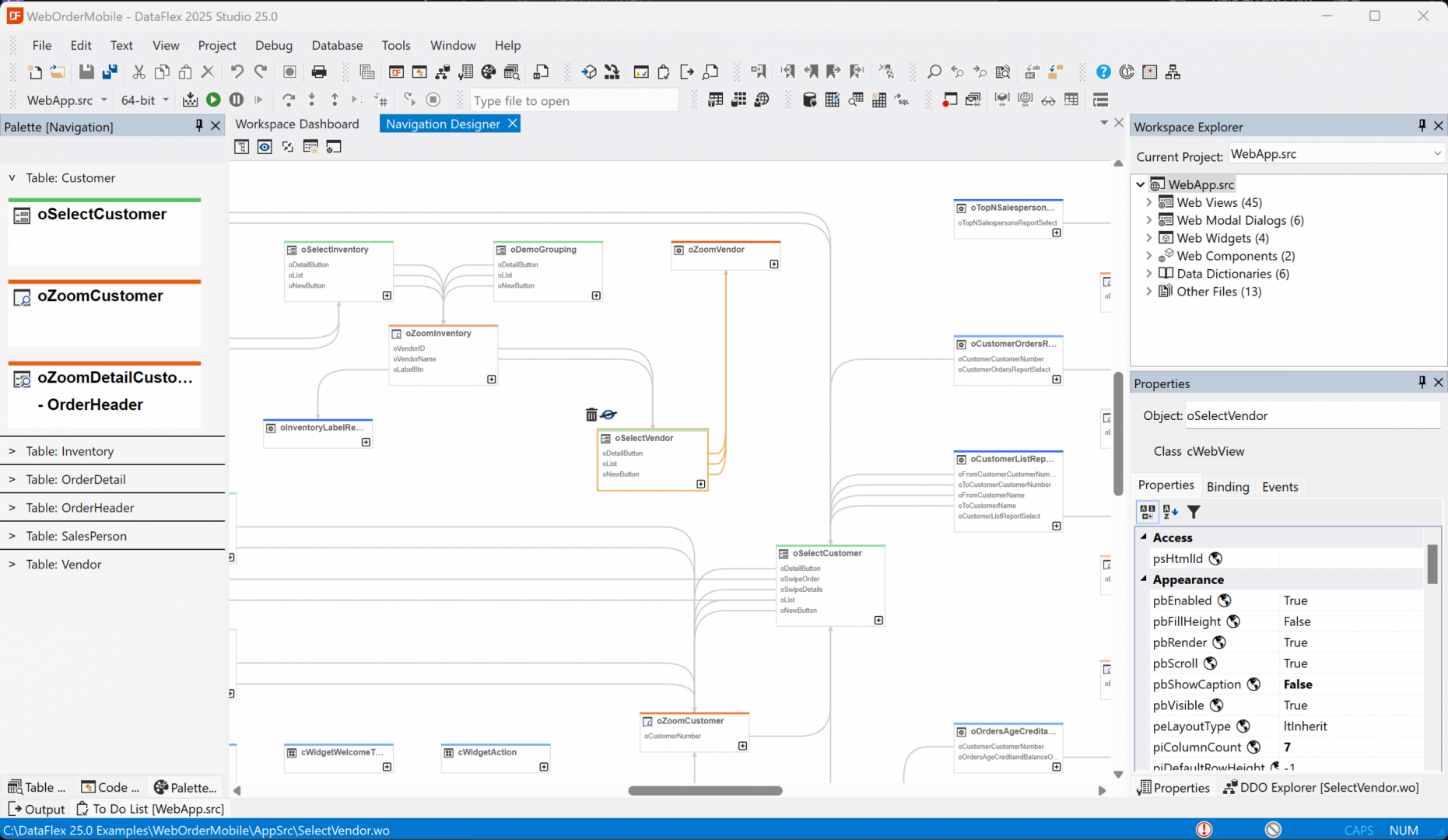Toggle alphabetical sort in Properties panel
Viewport: 1448px width, 840px height.
point(1170,512)
